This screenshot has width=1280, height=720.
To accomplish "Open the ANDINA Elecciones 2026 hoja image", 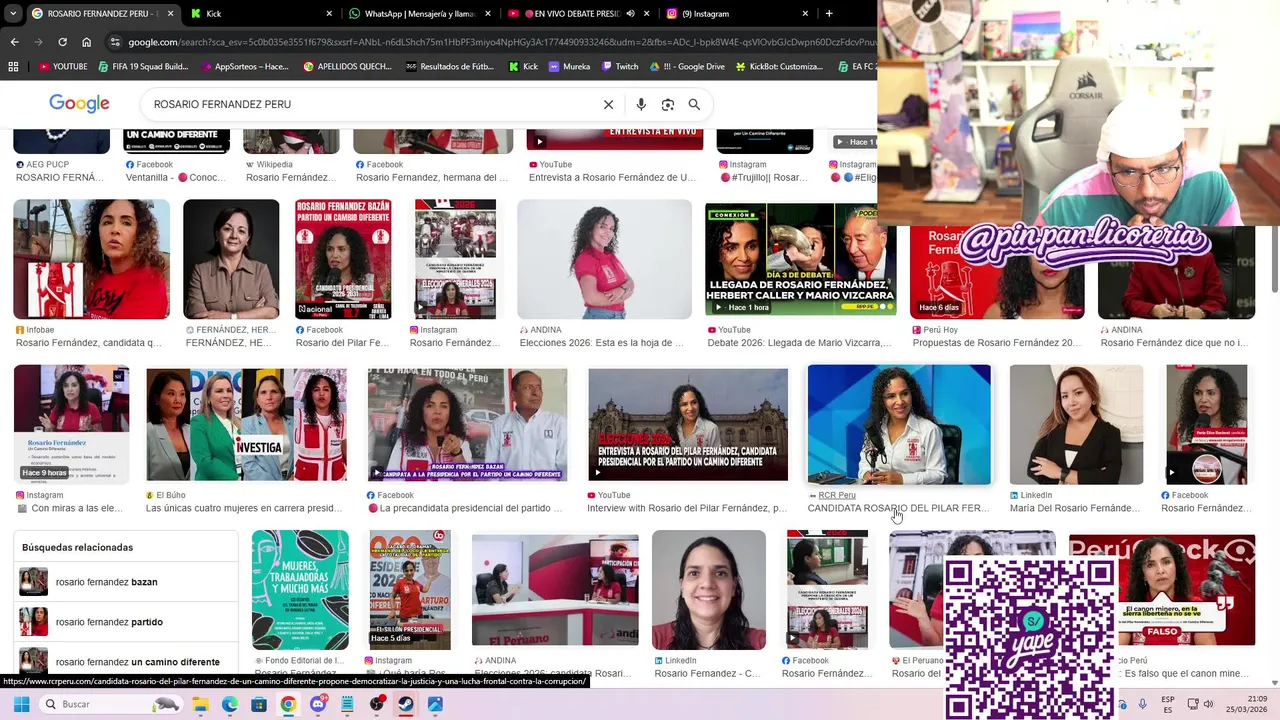I will pos(604,259).
